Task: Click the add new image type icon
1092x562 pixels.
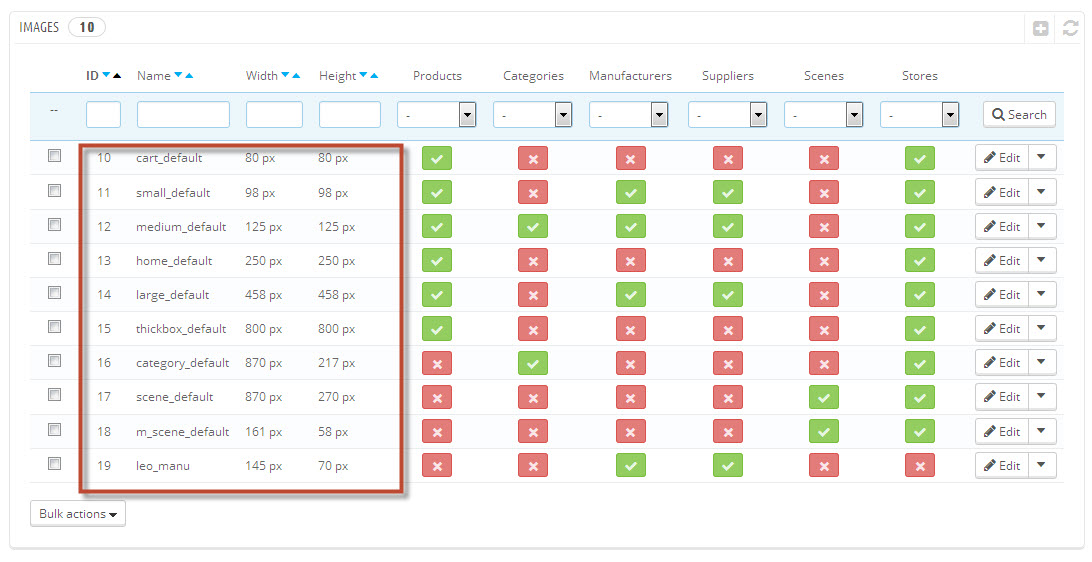Action: click(1040, 28)
